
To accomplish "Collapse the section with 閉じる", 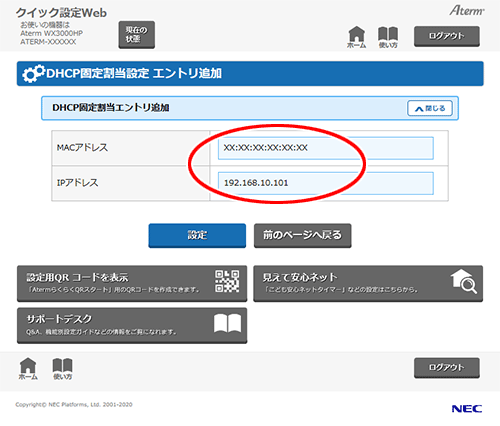I will tap(430, 108).
